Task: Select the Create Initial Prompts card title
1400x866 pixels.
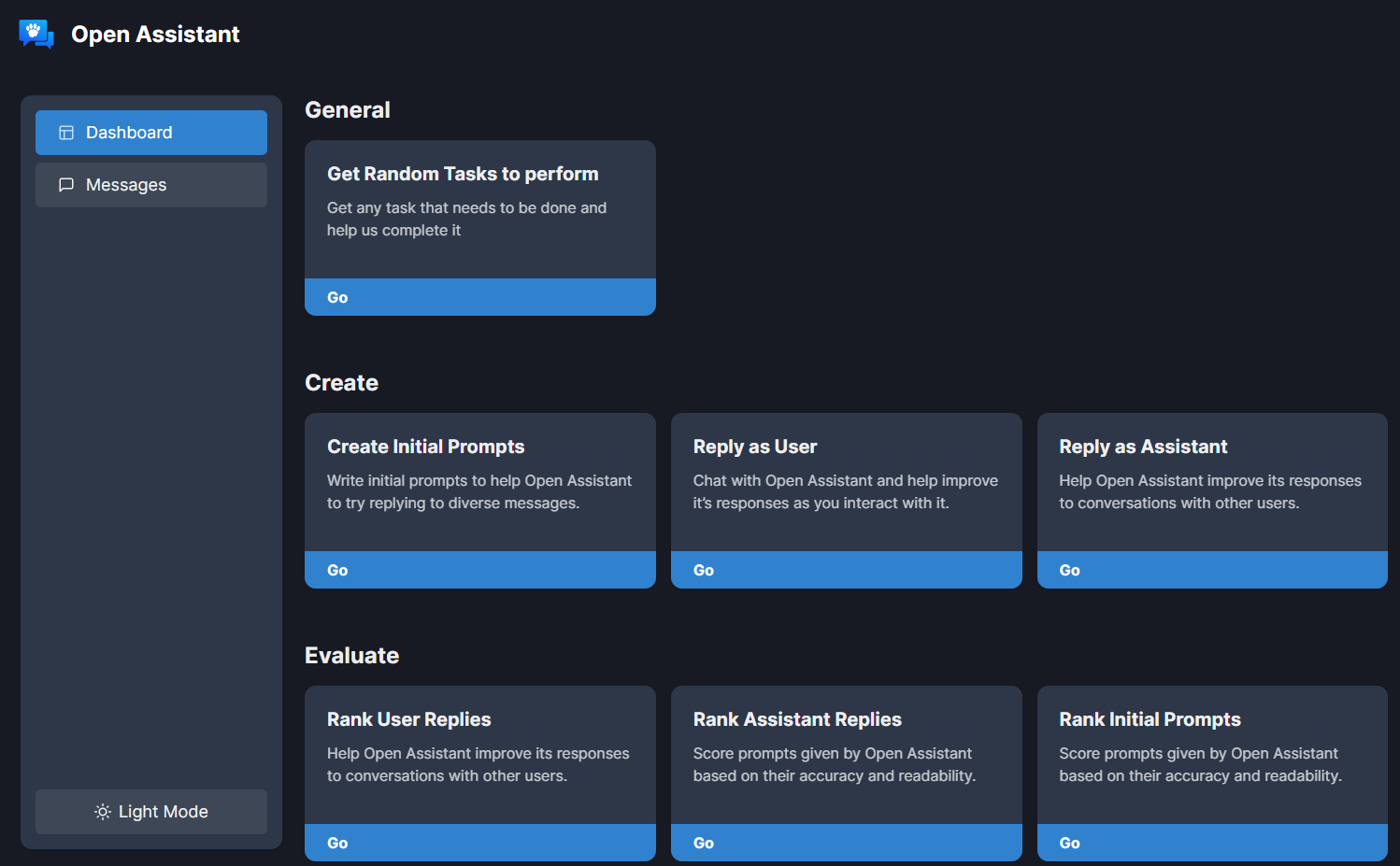Action: (x=425, y=447)
